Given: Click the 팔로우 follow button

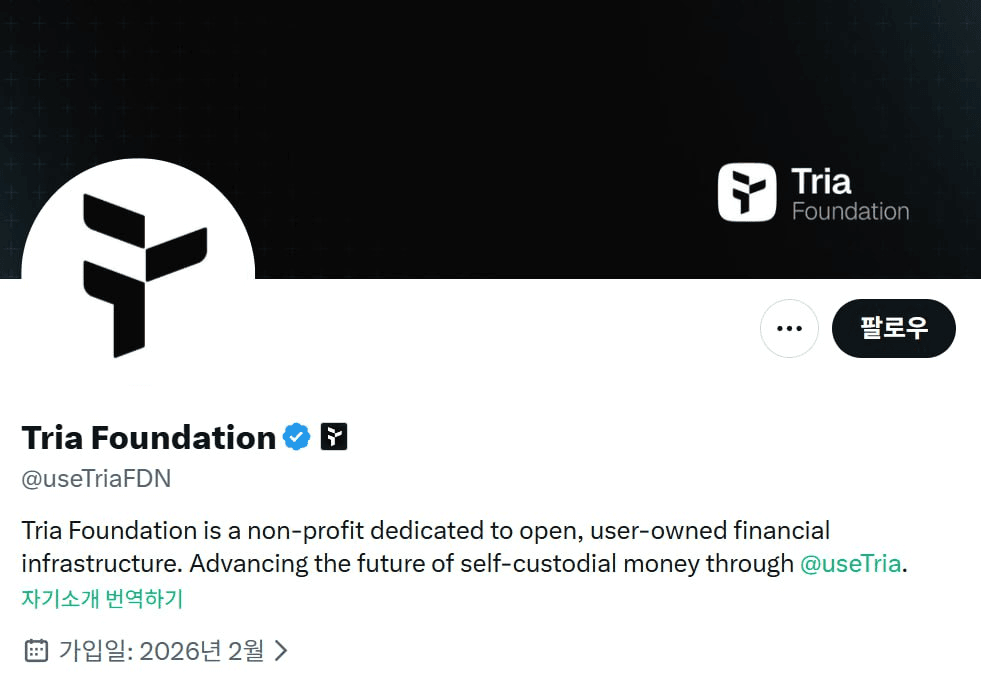Looking at the screenshot, I should (x=893, y=328).
